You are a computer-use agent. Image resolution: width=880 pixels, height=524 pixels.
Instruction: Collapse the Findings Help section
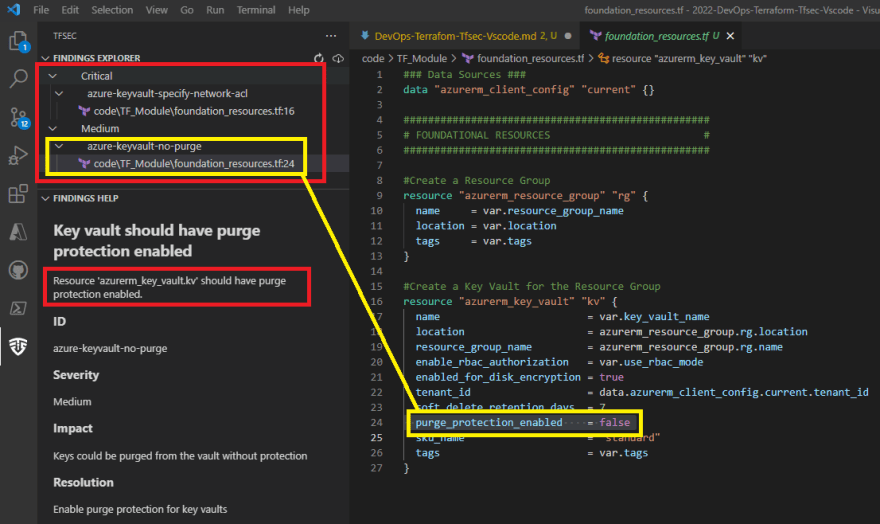45,198
